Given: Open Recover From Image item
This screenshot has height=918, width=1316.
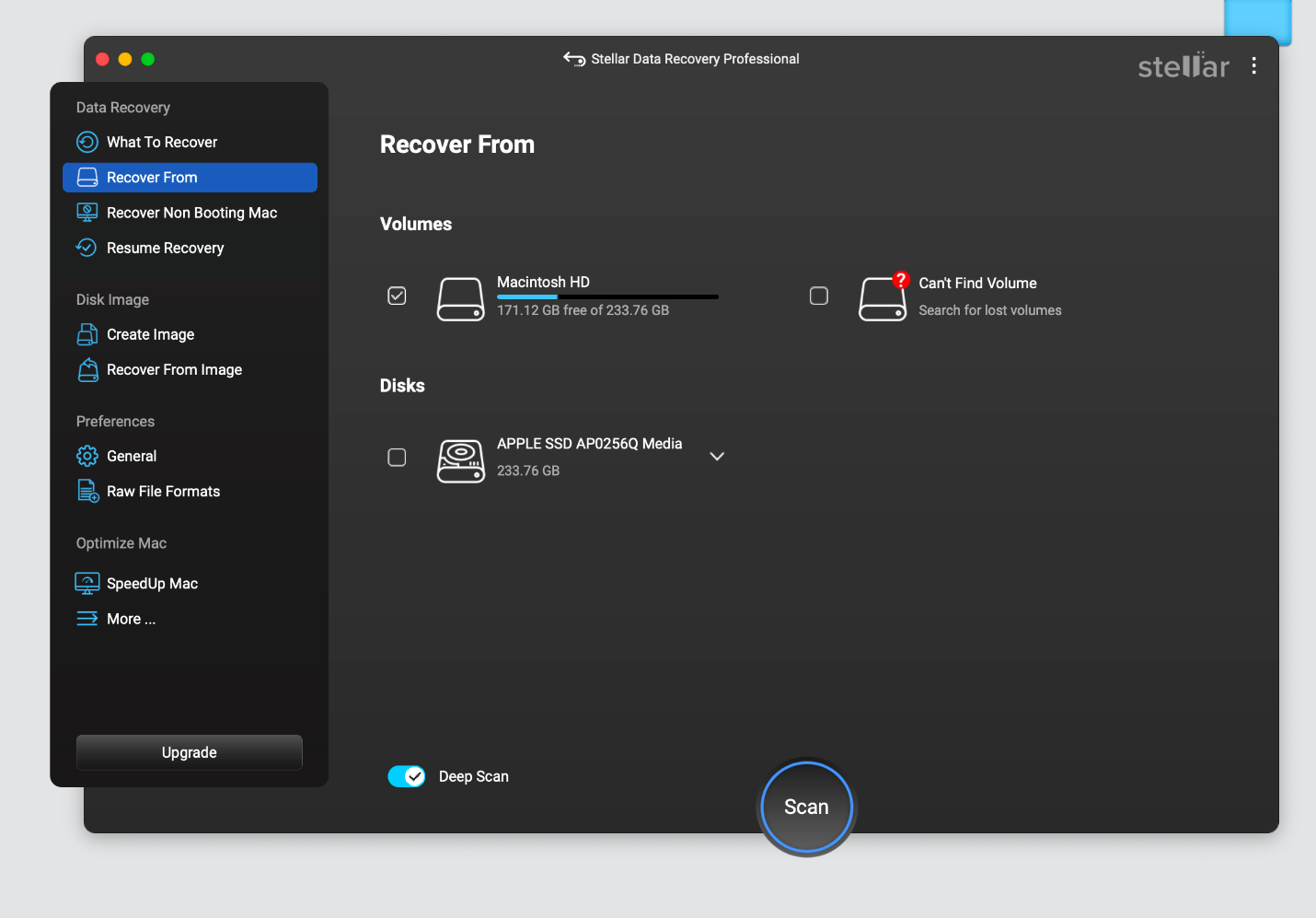Looking at the screenshot, I should point(190,369).
